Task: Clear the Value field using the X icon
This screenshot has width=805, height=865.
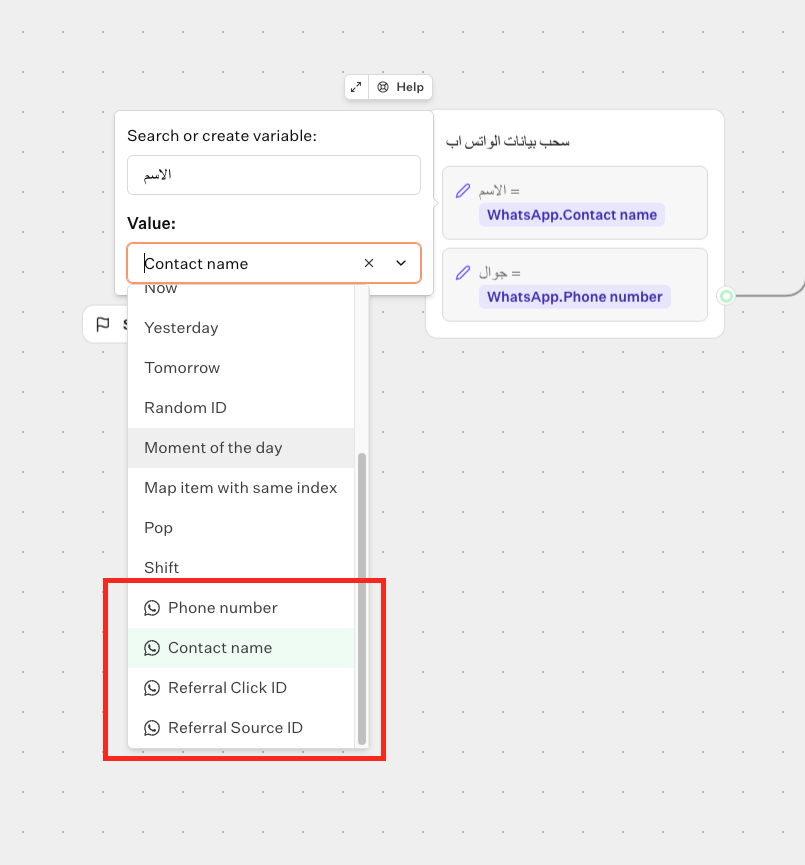Action: pos(368,263)
